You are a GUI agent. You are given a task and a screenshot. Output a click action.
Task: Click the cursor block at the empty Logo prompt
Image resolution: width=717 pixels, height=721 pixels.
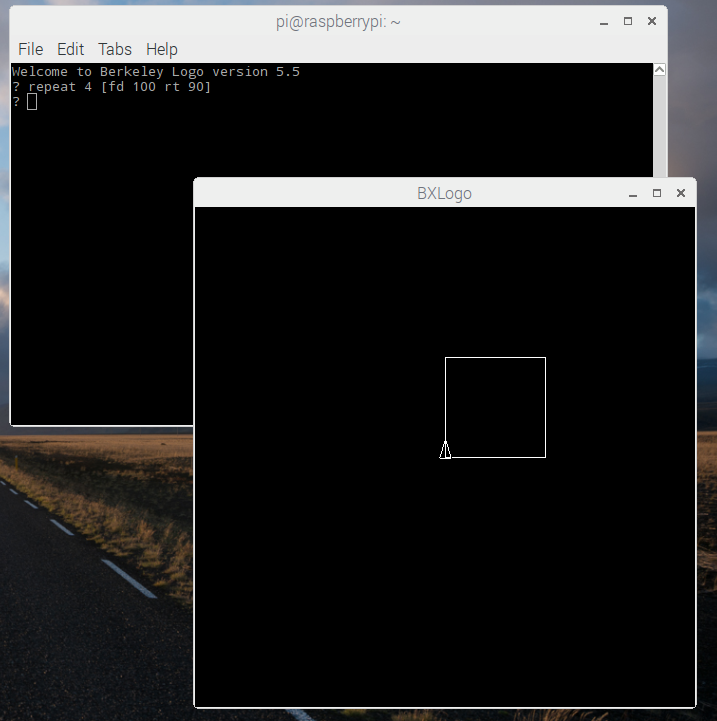pyautogui.click(x=32, y=101)
